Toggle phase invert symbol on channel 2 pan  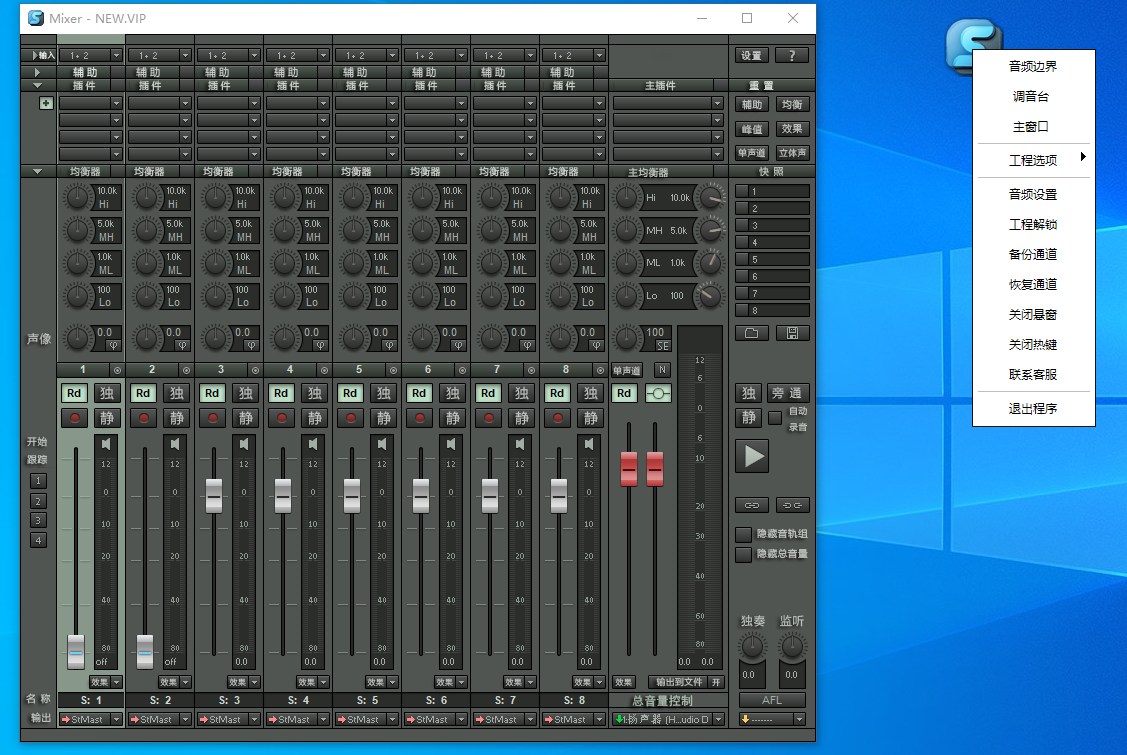coord(182,346)
